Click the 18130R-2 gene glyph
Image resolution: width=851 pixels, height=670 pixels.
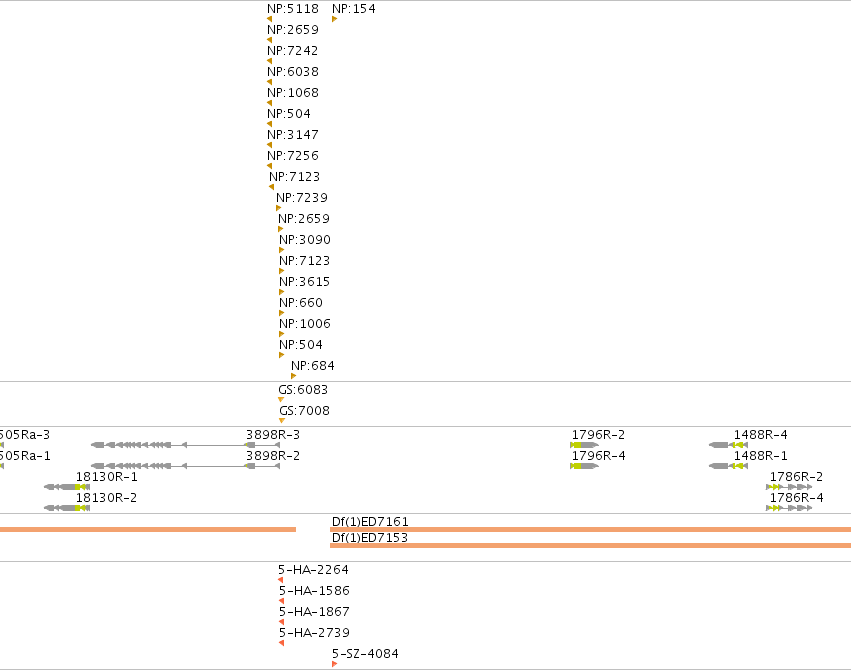click(x=67, y=508)
